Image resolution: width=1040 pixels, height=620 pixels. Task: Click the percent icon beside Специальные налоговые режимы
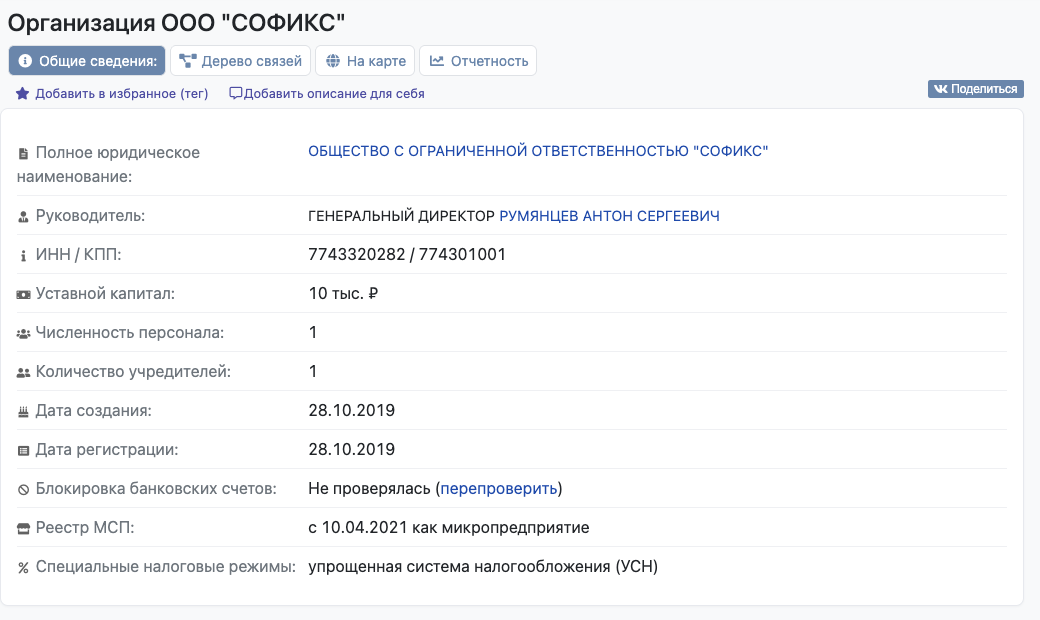pos(23,568)
